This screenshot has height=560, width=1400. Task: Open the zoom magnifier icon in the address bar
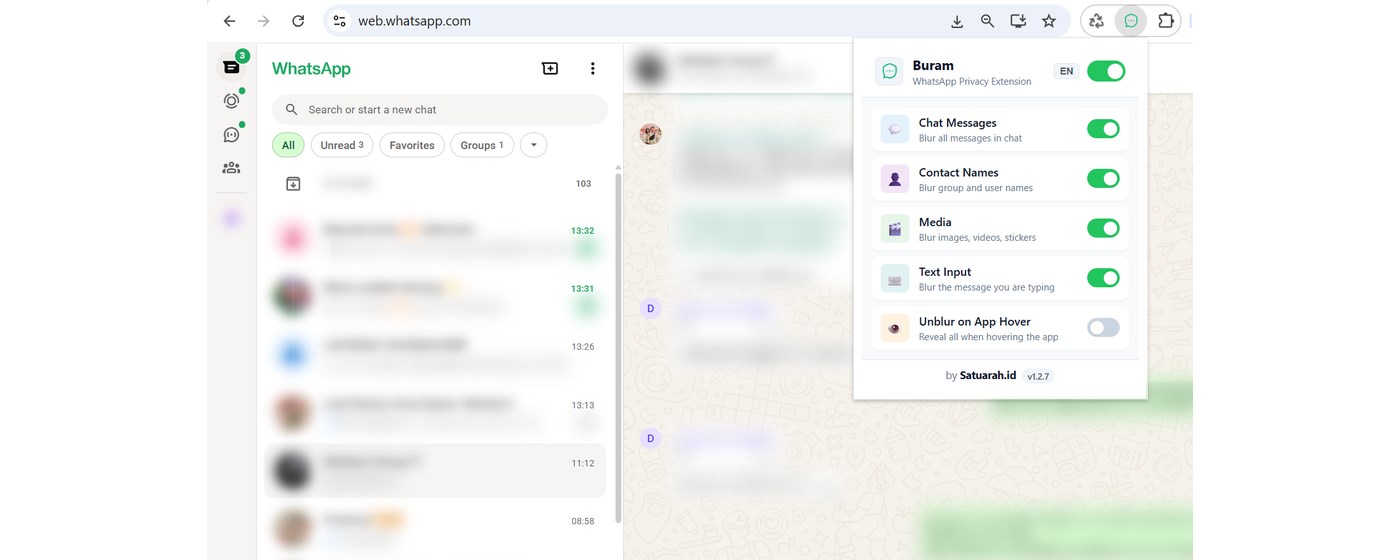(988, 21)
